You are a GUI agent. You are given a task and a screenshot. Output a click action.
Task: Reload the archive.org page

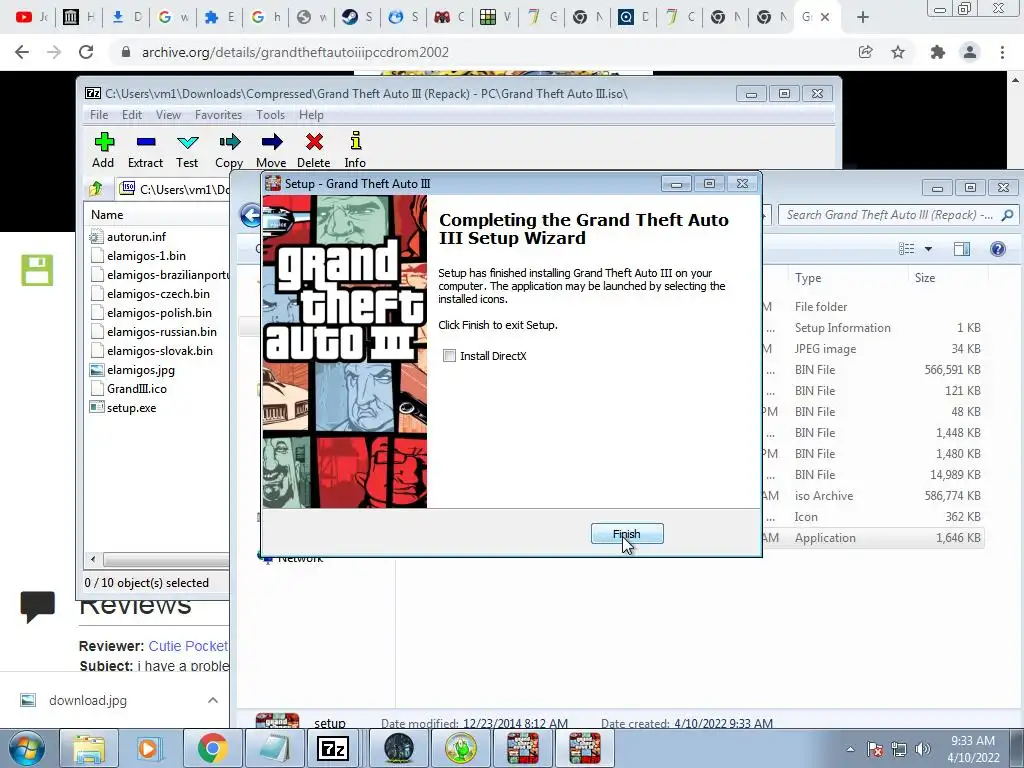coord(86,52)
